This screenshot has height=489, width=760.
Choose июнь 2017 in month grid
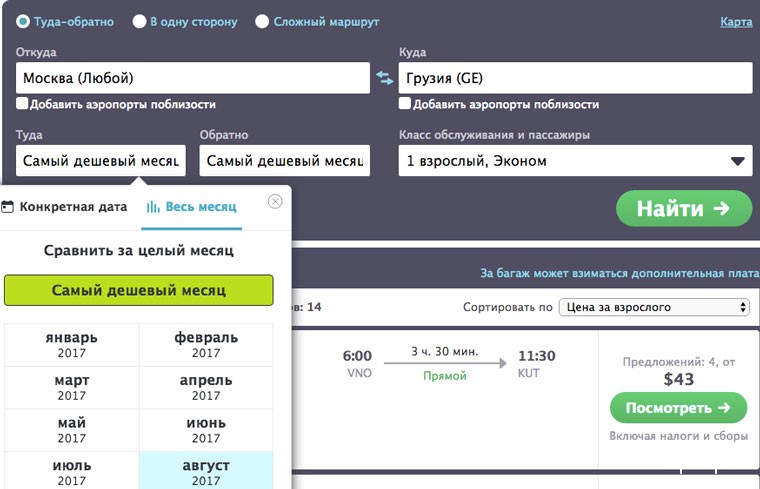206,430
